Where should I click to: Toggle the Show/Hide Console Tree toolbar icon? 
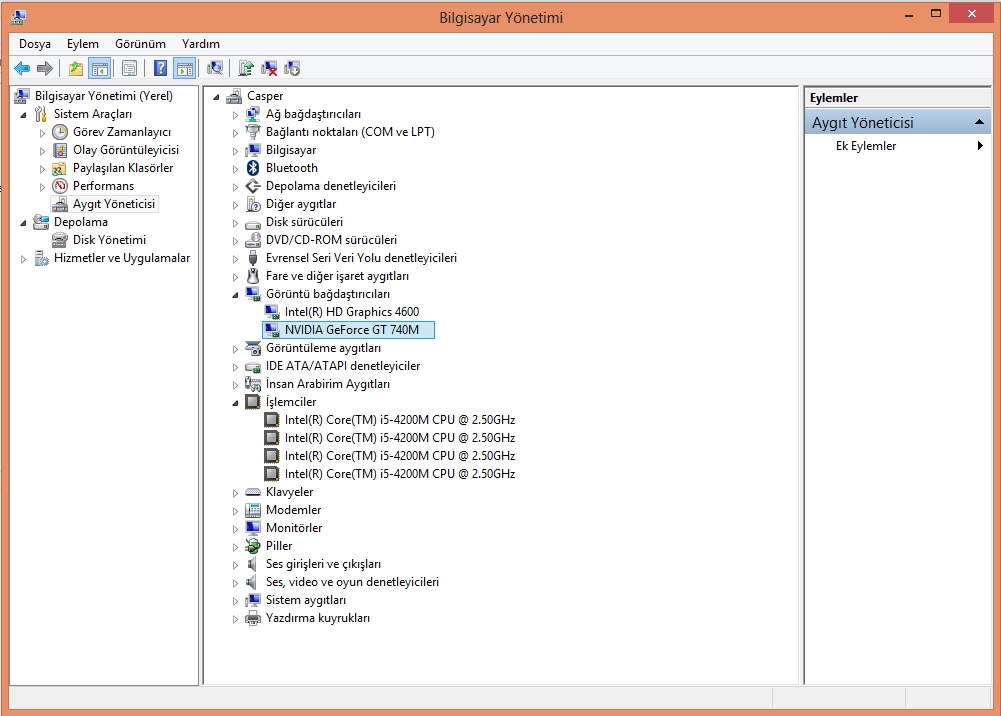(100, 68)
